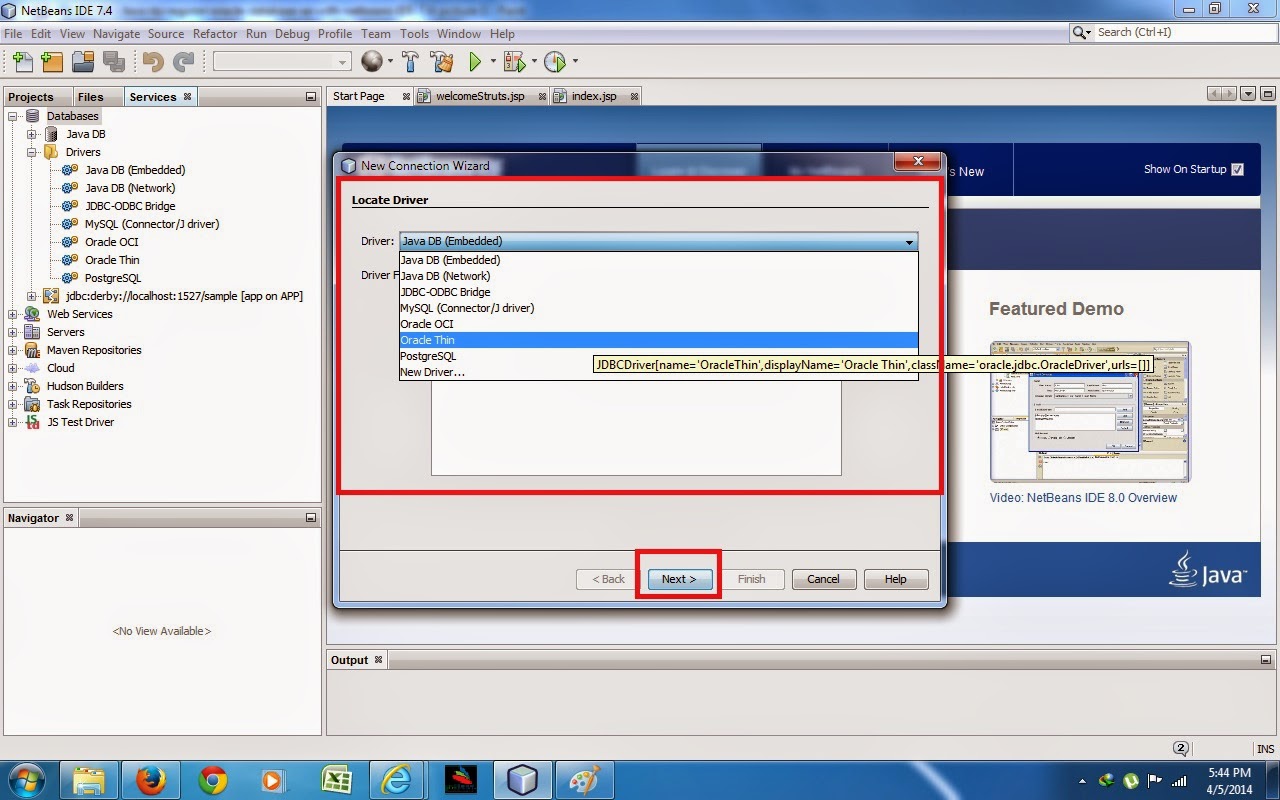Open the Debug Project dropdown arrow
1280x800 pixels.
533,62
